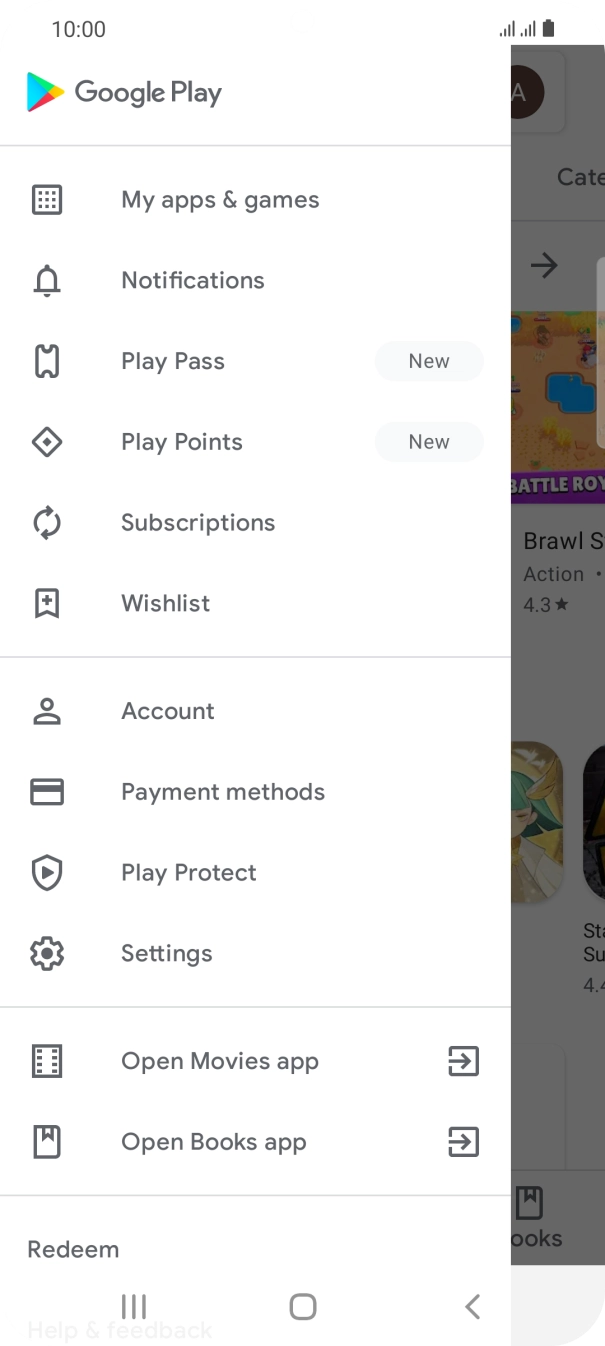This screenshot has width=605, height=1346.
Task: Tap the Redeem link
Action: point(73,1249)
